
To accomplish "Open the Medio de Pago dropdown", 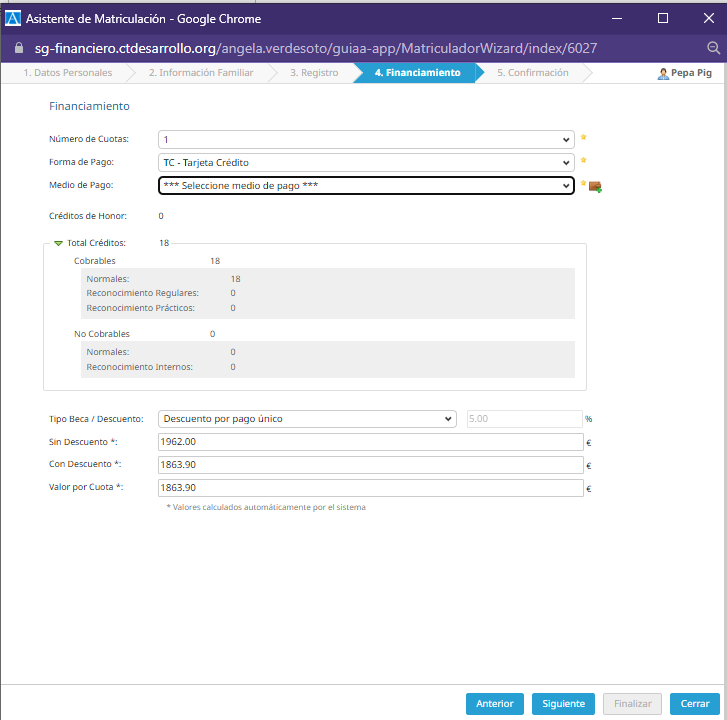I will tap(366, 185).
